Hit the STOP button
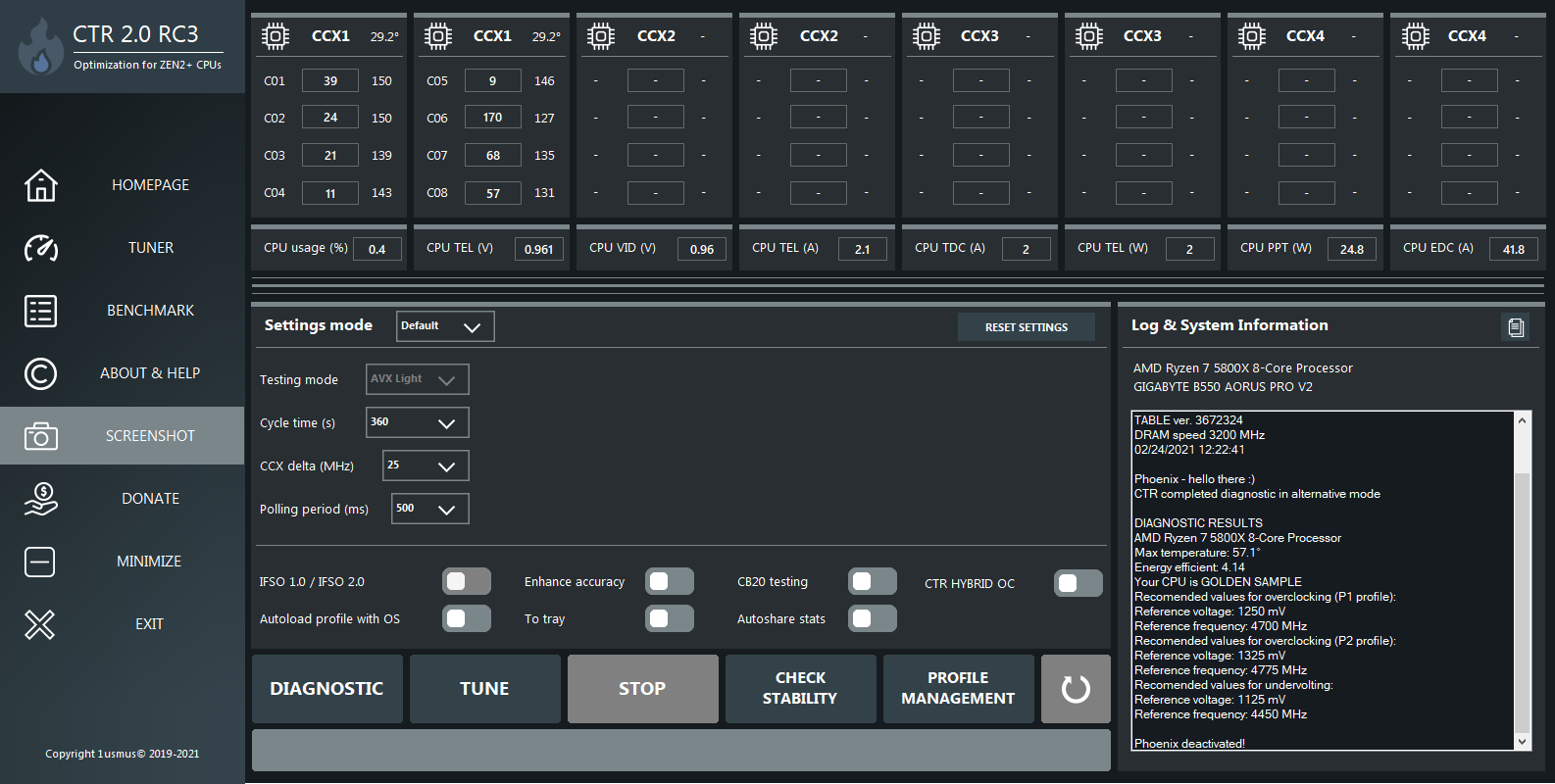The height and width of the screenshot is (784, 1555). 643,689
